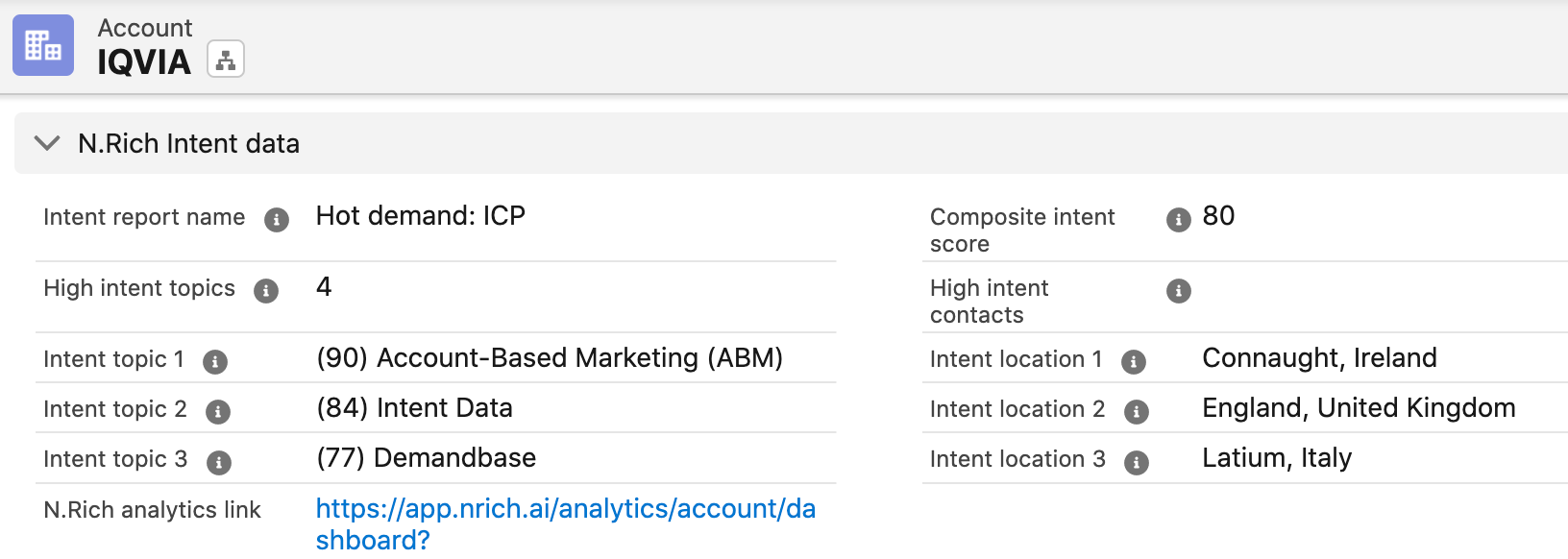The width and height of the screenshot is (1568, 559).
Task: Show help for Intent topic 3
Action: [x=219, y=462]
